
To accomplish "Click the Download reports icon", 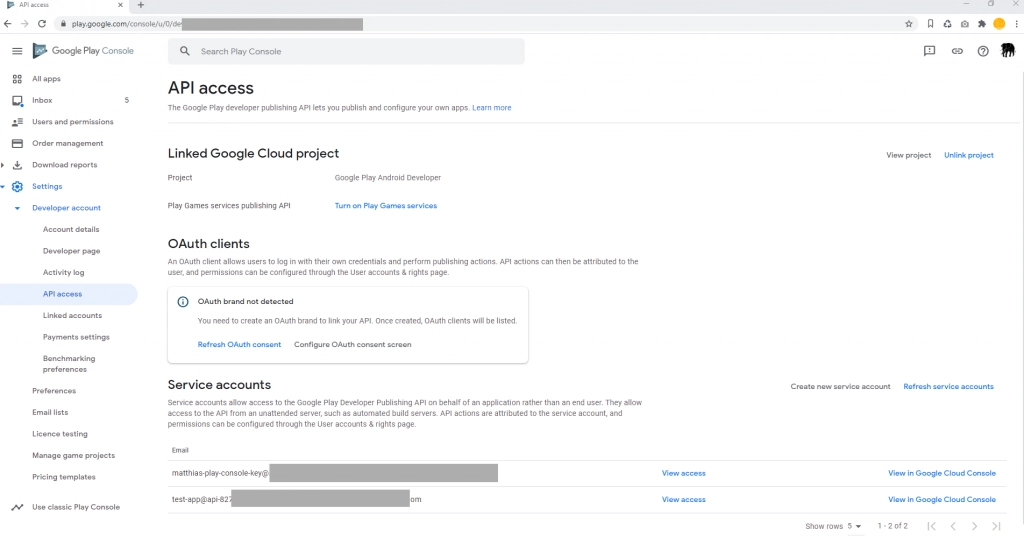I will tap(17, 165).
